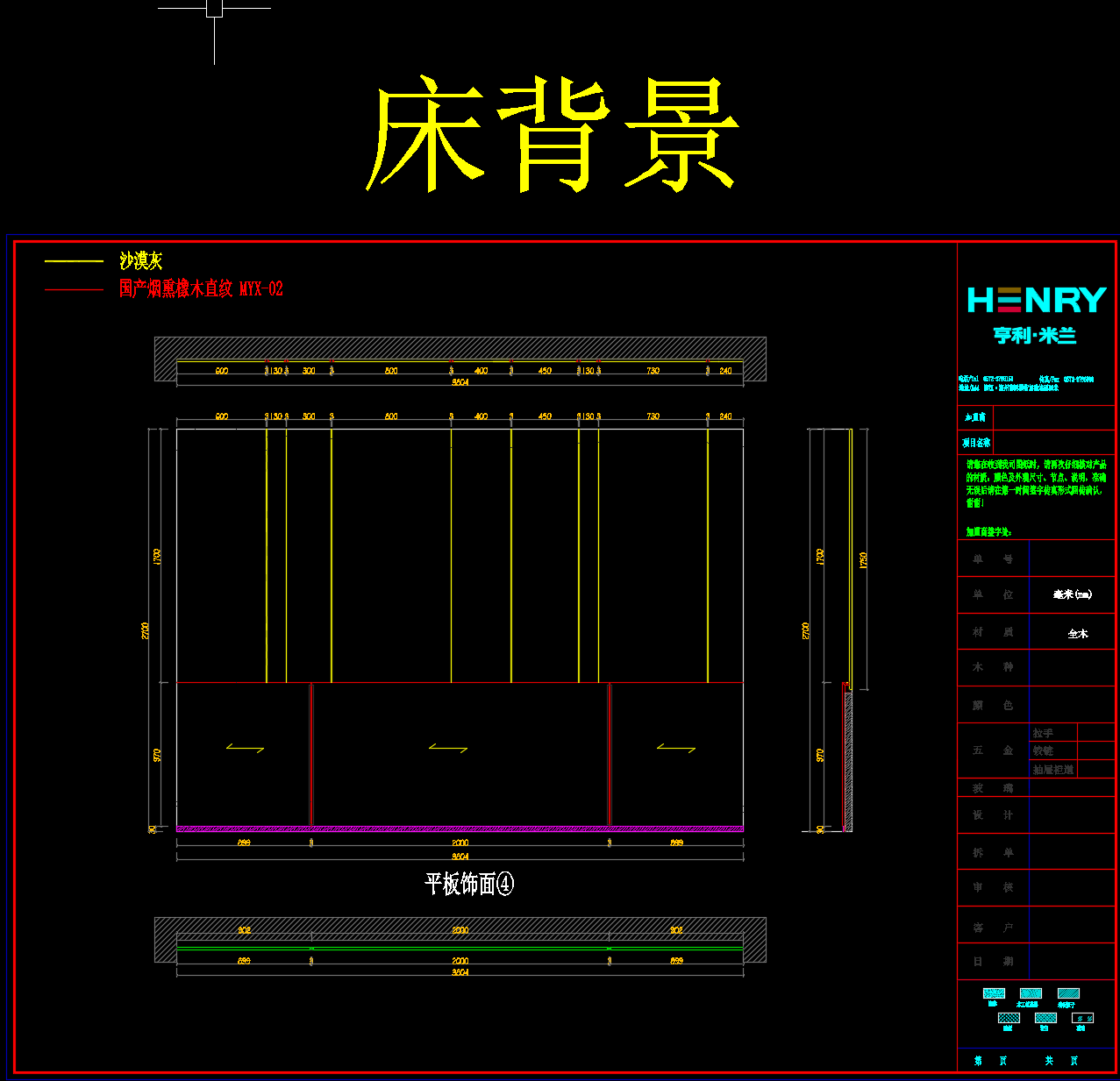Select the red 国产烟熏橡木直纹 MYX-02 legend line
Screen dimensions: 1120x1081
[74, 289]
